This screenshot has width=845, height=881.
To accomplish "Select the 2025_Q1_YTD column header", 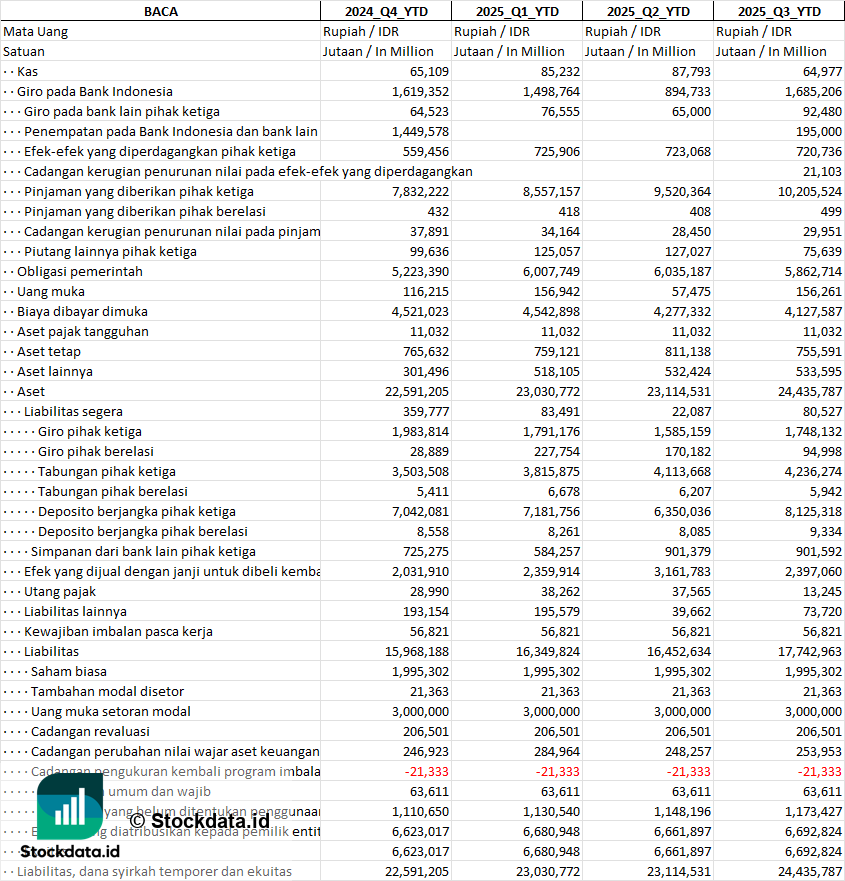I will pos(517,11).
